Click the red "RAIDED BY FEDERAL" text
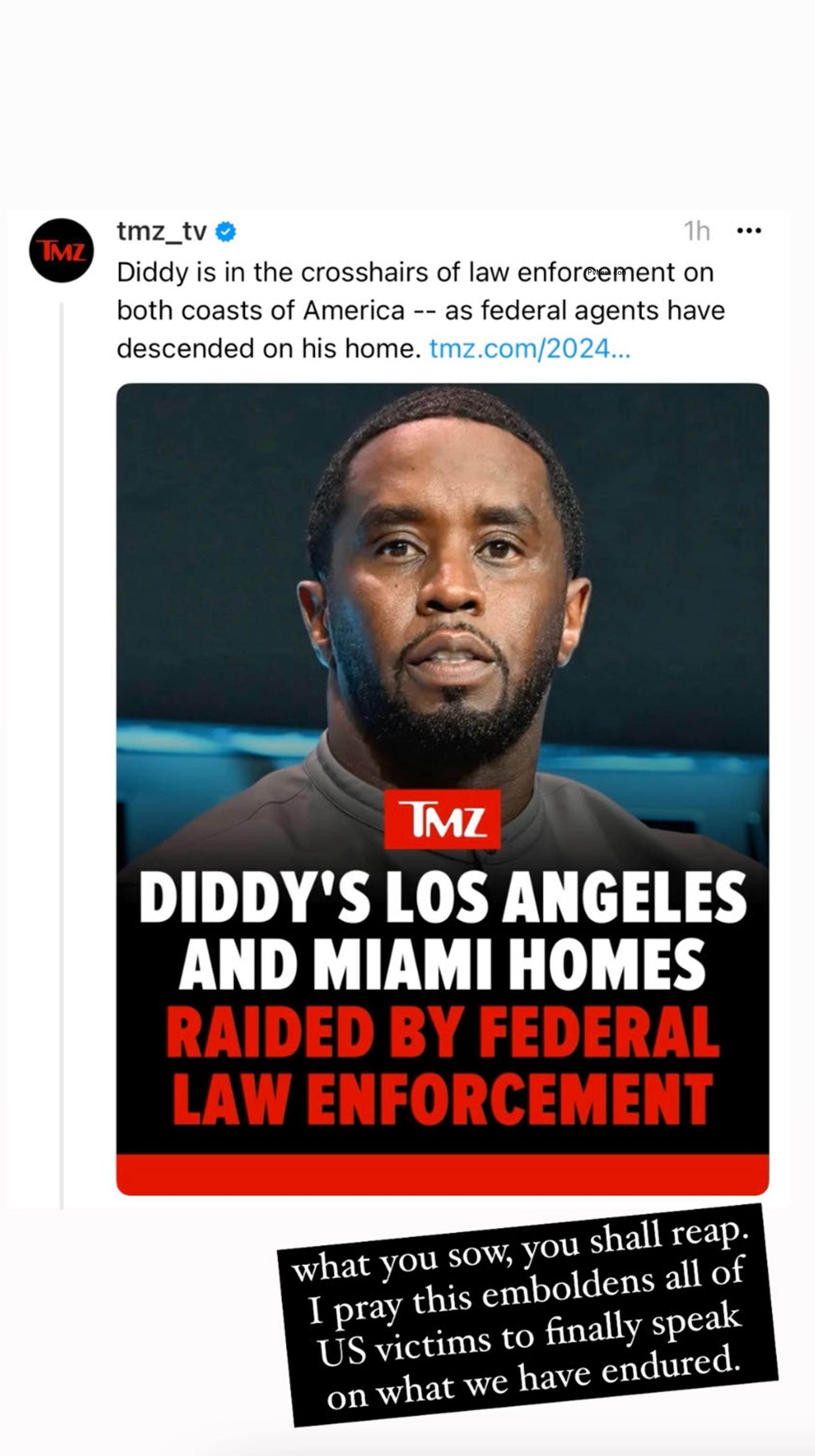 [442, 1033]
